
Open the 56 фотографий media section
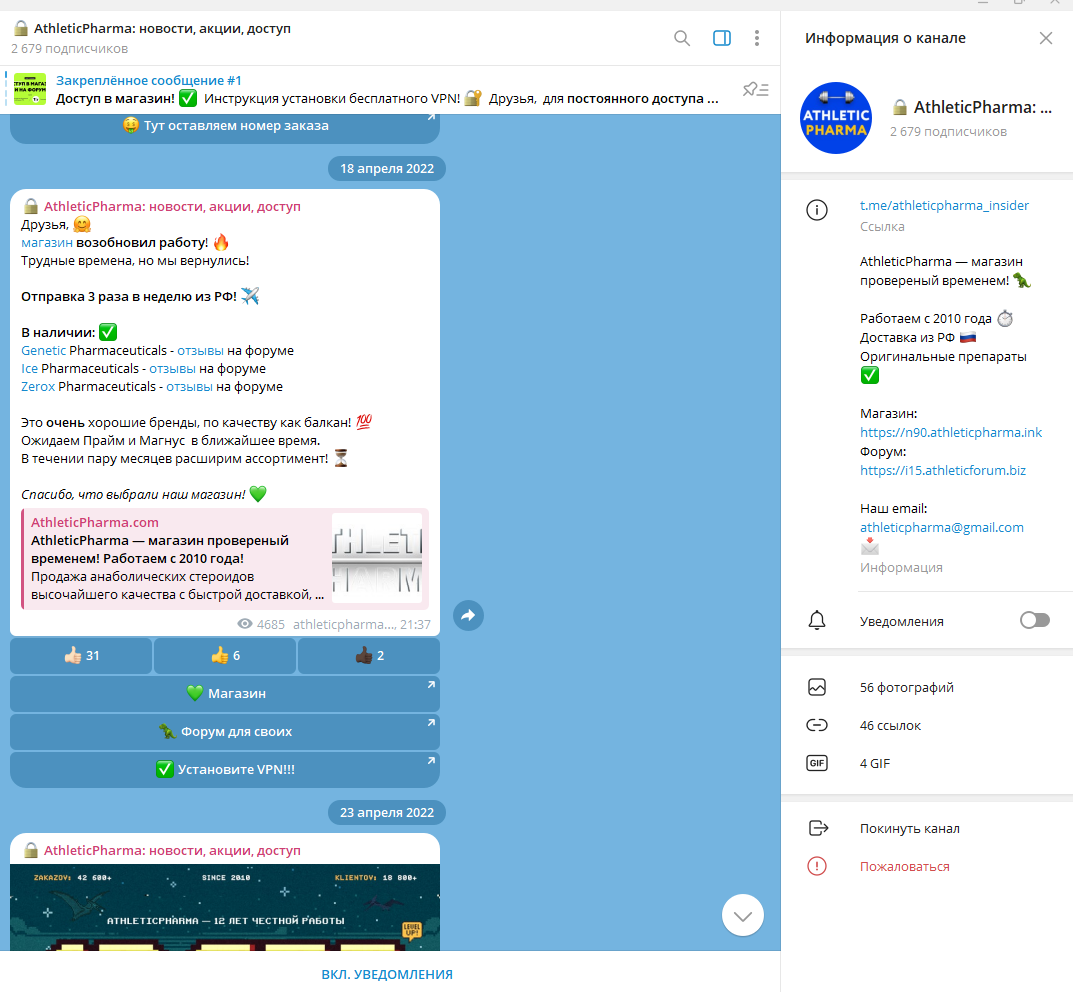pos(906,688)
